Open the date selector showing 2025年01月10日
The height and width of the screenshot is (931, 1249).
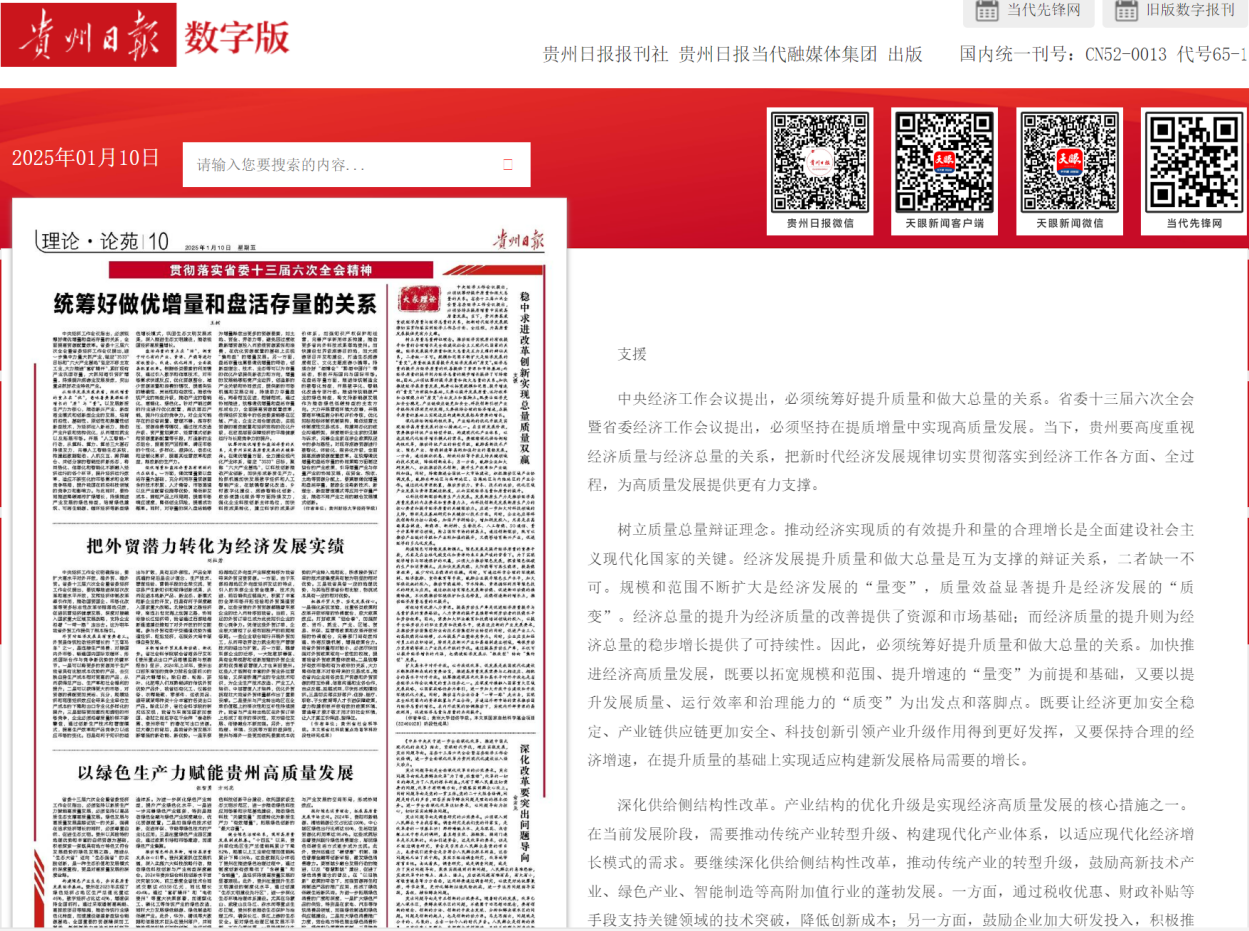point(86,158)
